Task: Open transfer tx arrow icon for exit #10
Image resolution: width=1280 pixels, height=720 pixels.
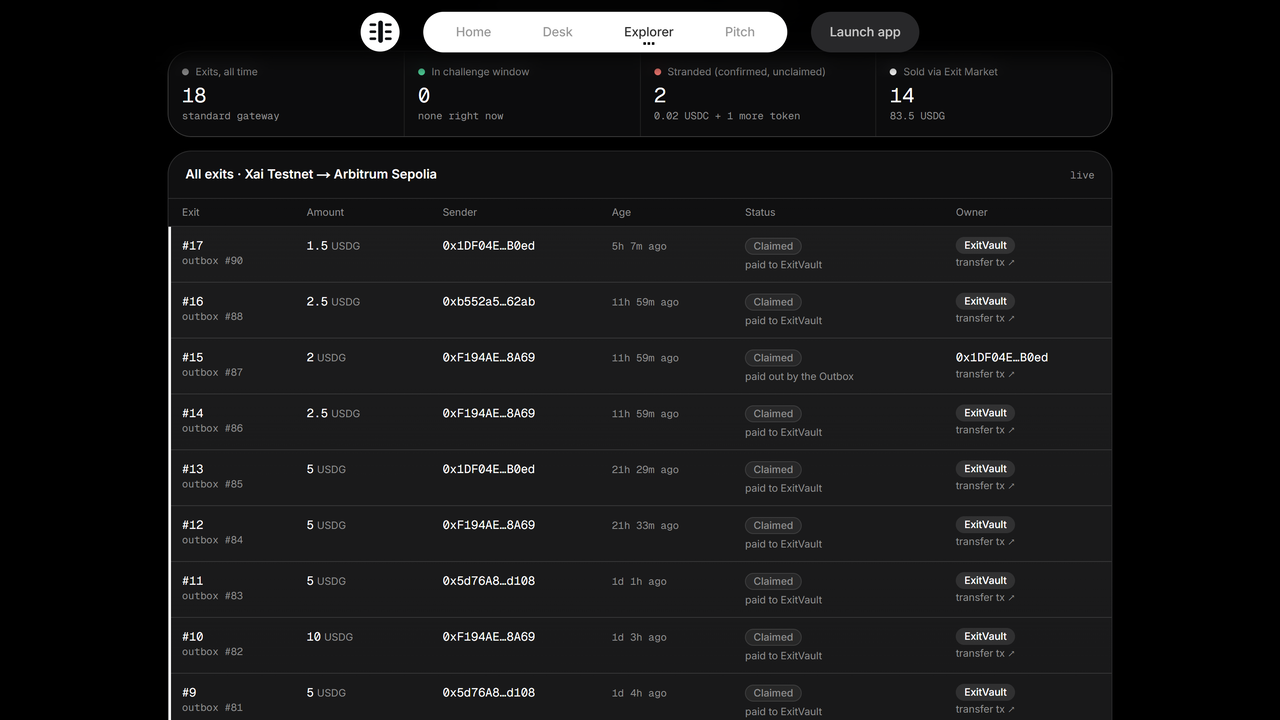Action: click(1011, 654)
